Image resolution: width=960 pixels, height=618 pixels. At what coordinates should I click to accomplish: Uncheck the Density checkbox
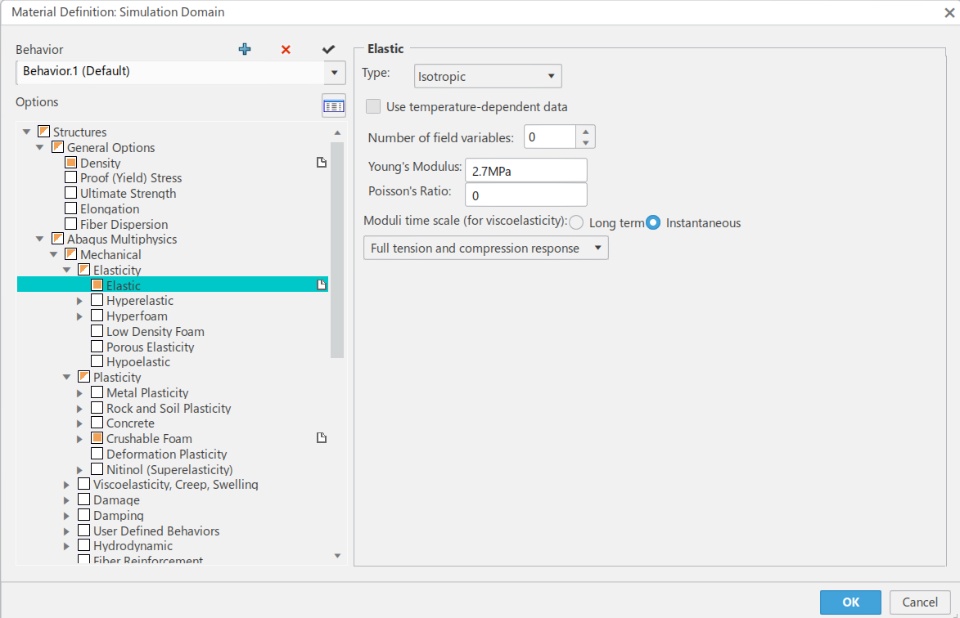71,162
